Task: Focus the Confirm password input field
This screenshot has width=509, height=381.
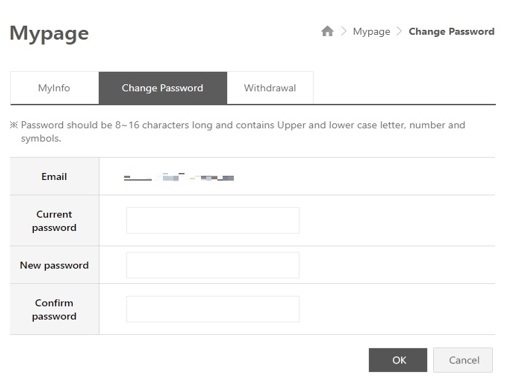Action: point(213,309)
